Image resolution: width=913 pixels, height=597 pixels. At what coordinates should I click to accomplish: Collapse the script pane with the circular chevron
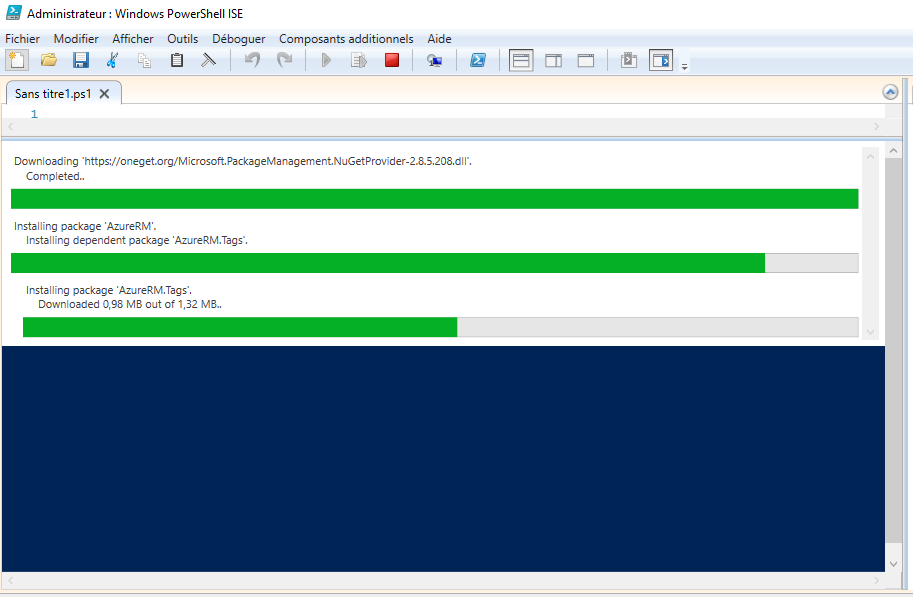(x=890, y=91)
